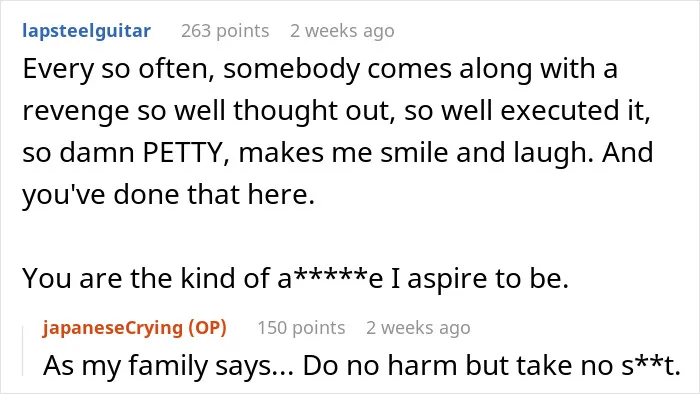Open timestamp permalink on lapsteelguitar's comment
The width and height of the screenshot is (700, 394).
point(342,31)
